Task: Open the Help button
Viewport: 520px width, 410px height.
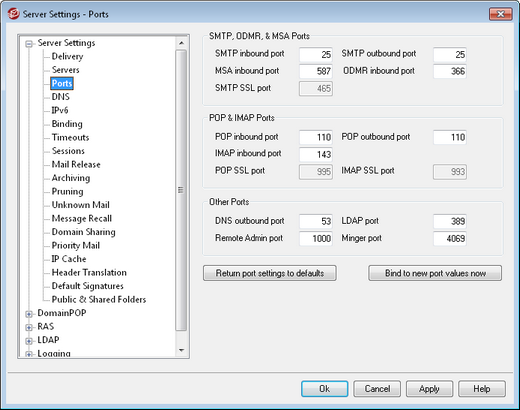Action: (482, 389)
